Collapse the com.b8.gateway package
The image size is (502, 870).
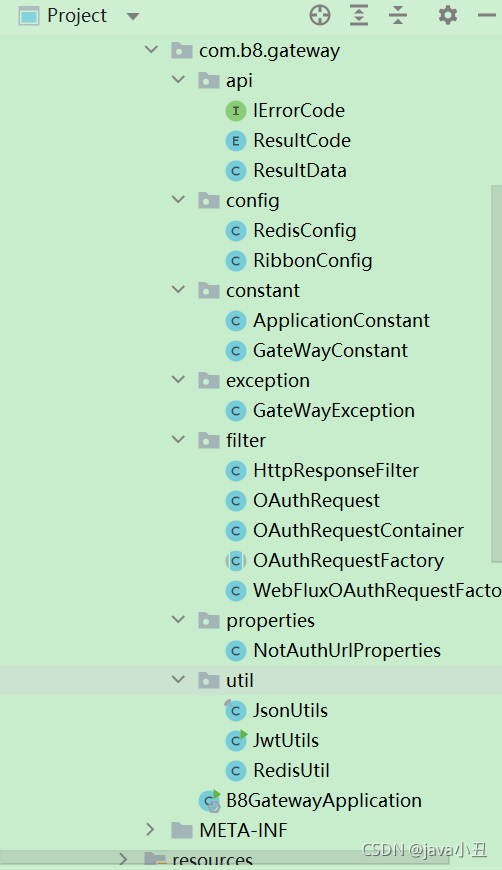(x=151, y=50)
